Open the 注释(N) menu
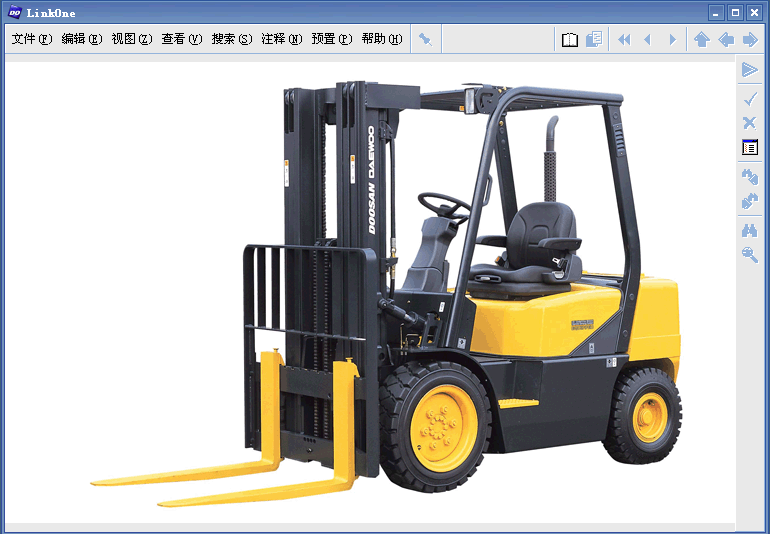 (x=281, y=40)
